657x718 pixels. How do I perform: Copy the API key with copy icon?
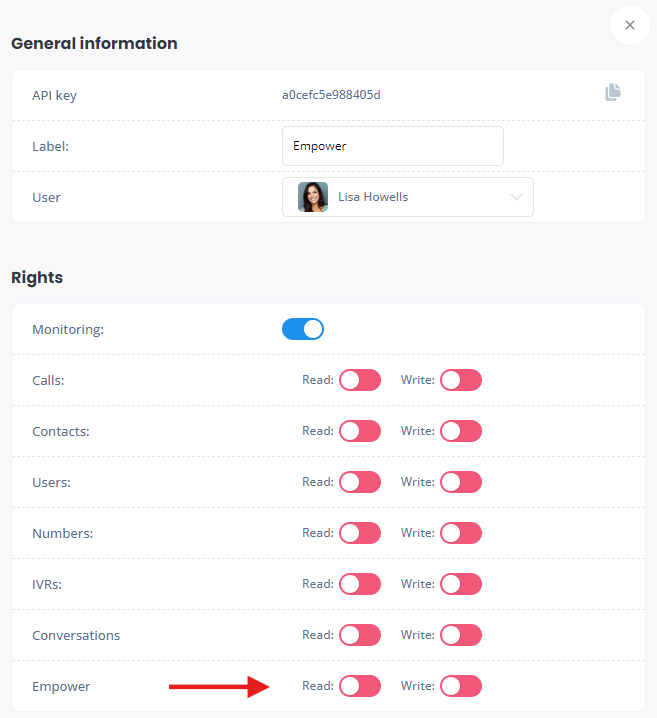pos(613,93)
